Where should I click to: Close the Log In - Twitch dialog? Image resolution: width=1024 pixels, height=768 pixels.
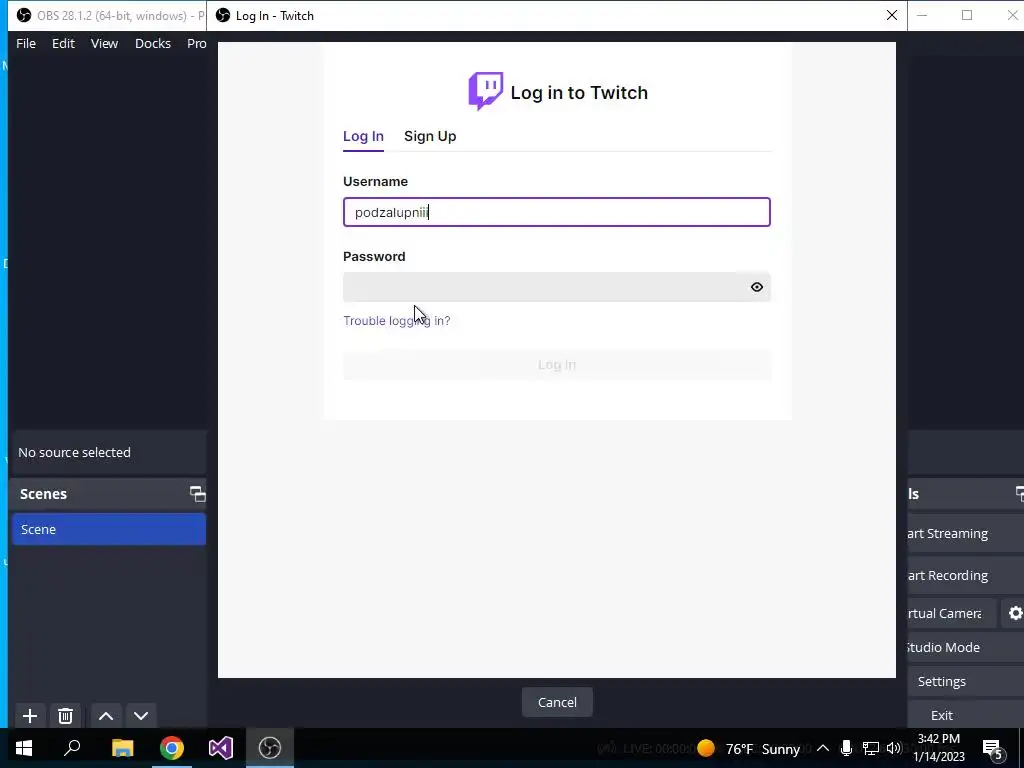[x=891, y=15]
